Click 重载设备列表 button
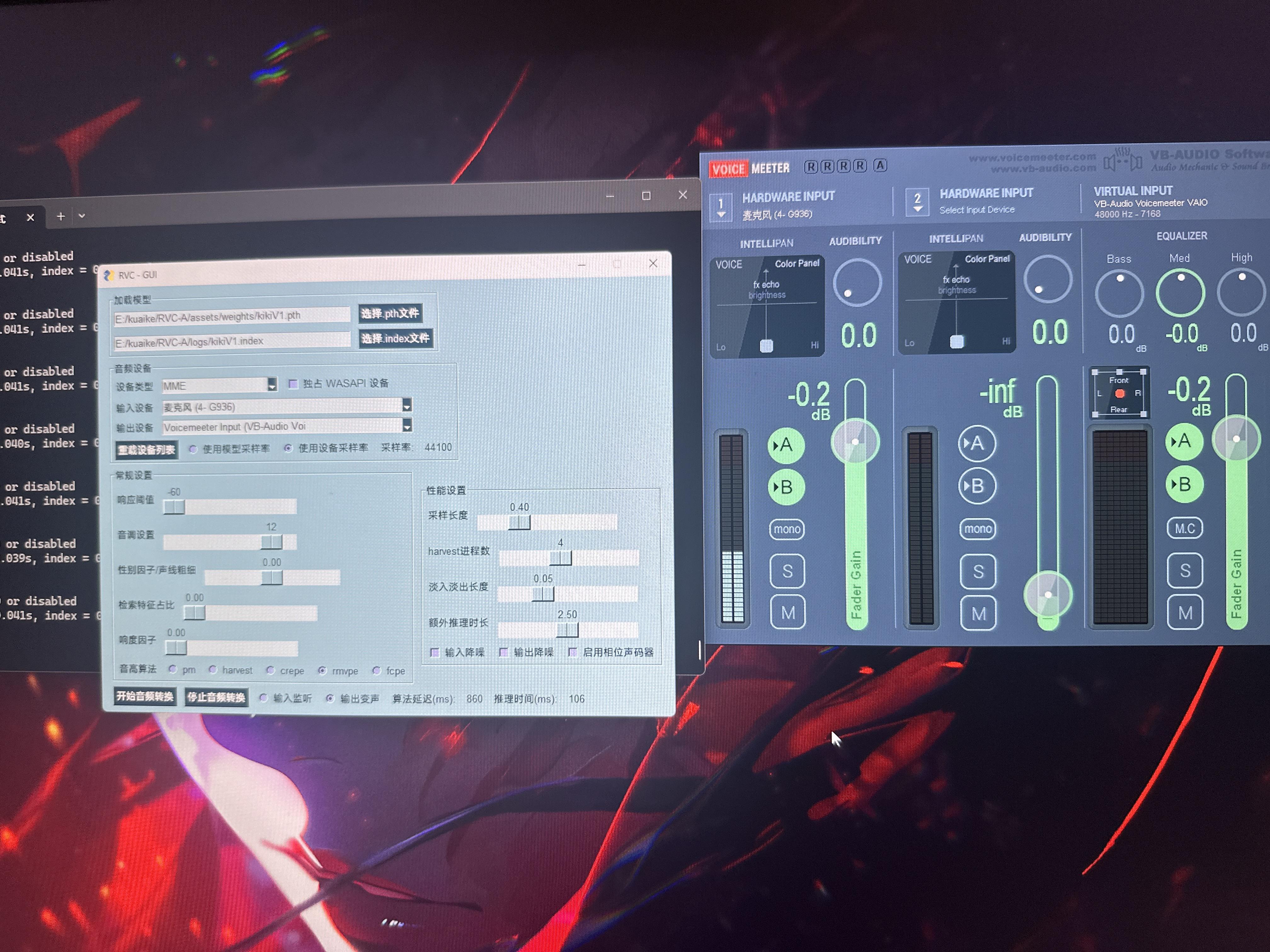The width and height of the screenshot is (1270, 952). 146,450
